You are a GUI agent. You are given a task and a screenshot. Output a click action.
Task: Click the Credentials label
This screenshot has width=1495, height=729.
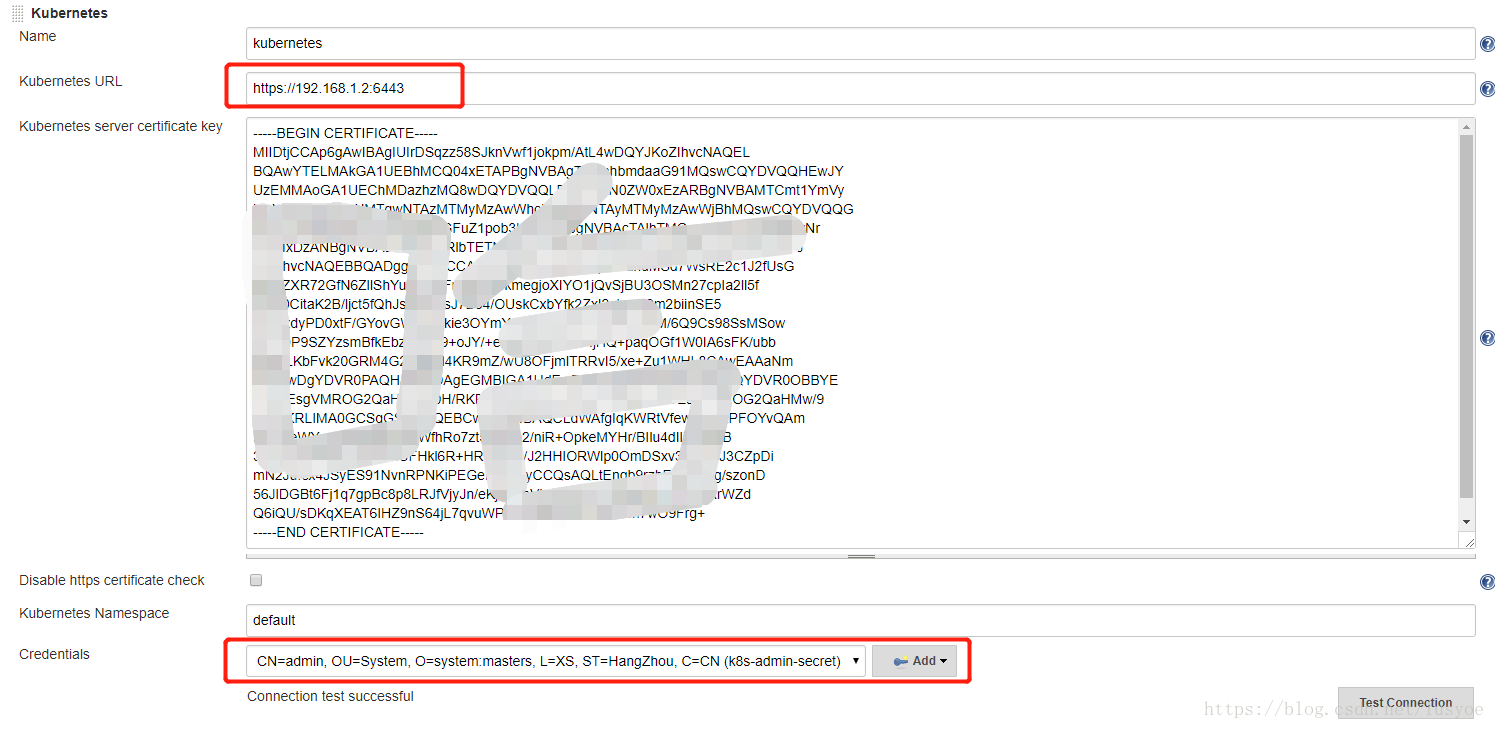54,654
